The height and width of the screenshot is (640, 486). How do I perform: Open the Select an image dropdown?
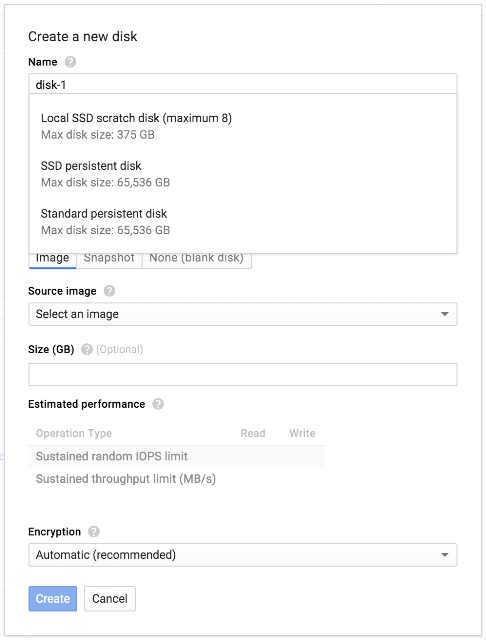243,314
